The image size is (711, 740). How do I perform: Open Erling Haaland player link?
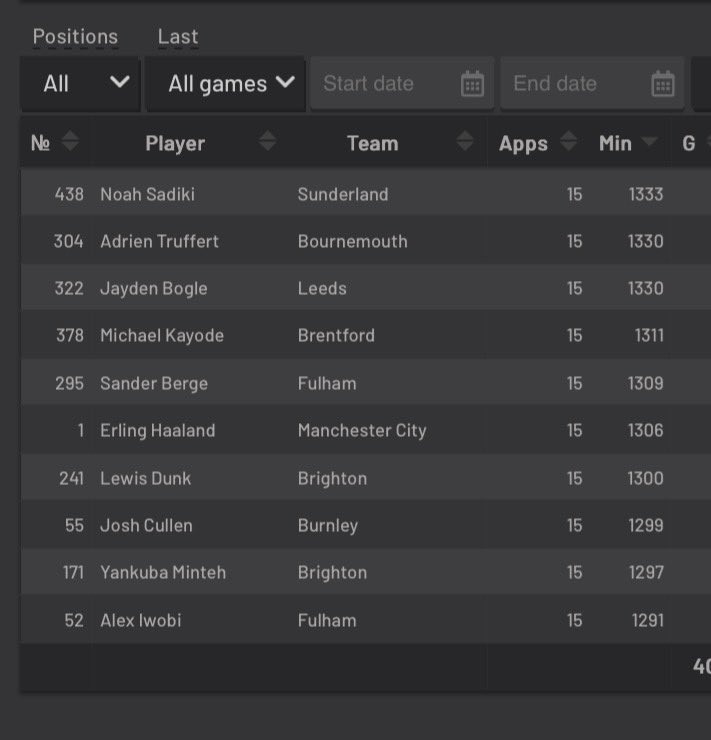click(x=158, y=430)
